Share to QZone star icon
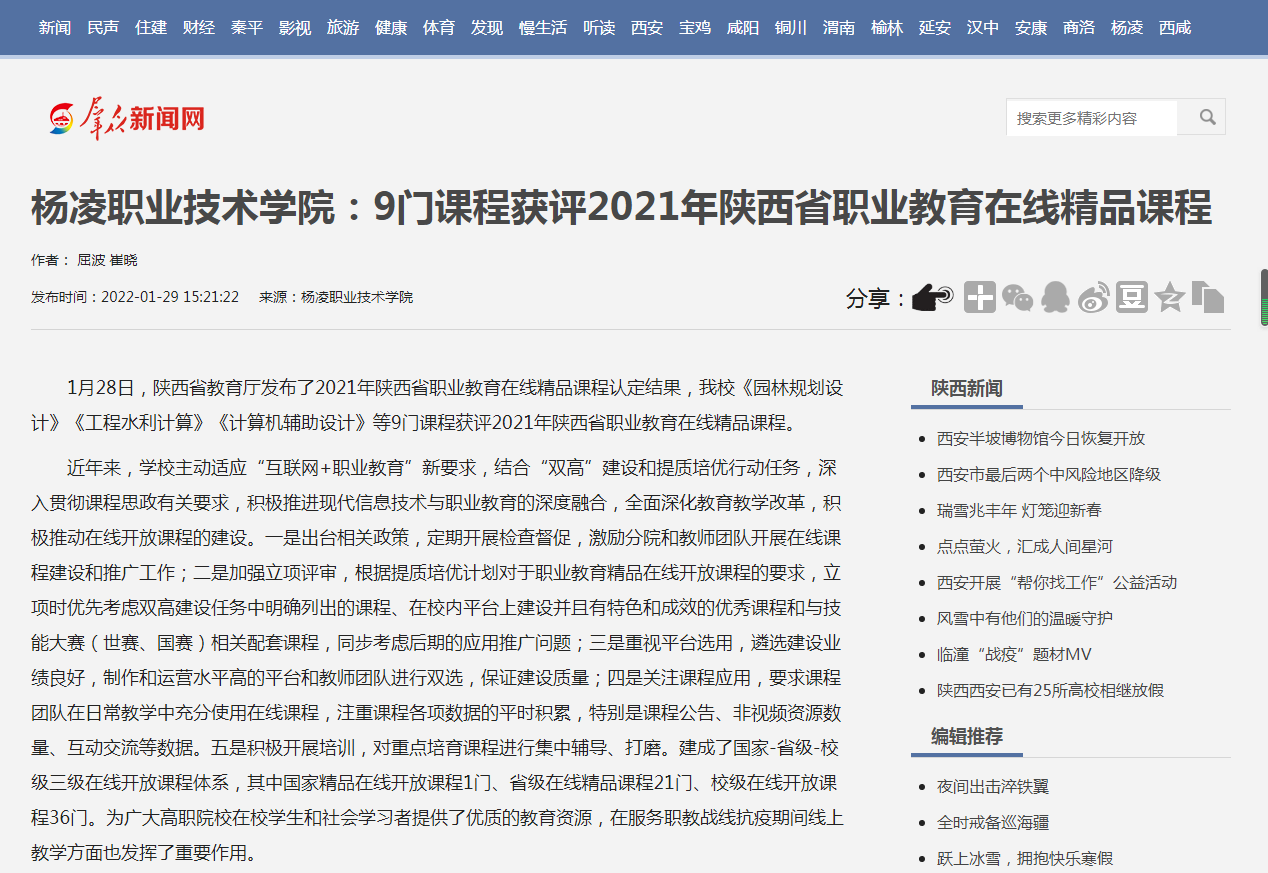The height and width of the screenshot is (873, 1268). point(1170,297)
